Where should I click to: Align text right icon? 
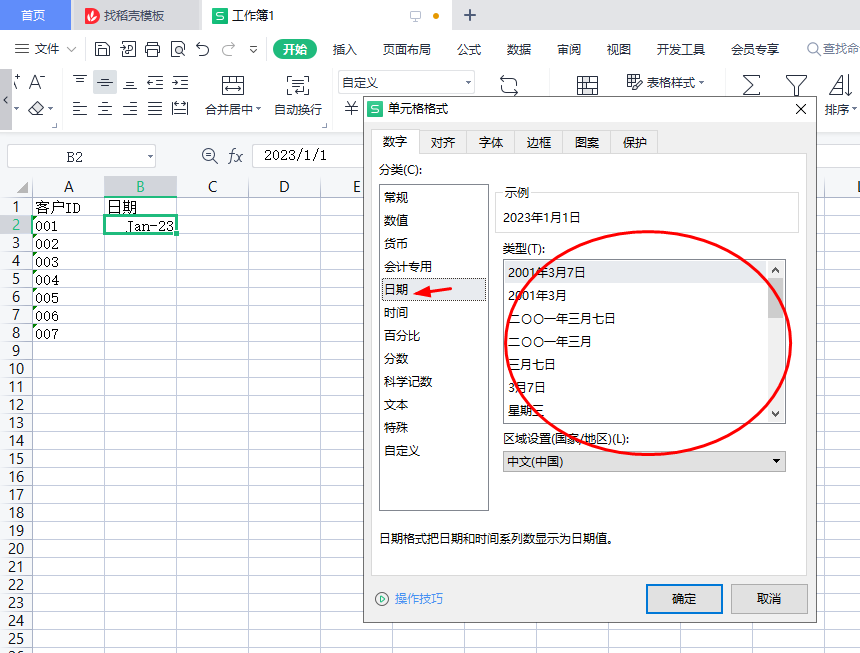130,109
